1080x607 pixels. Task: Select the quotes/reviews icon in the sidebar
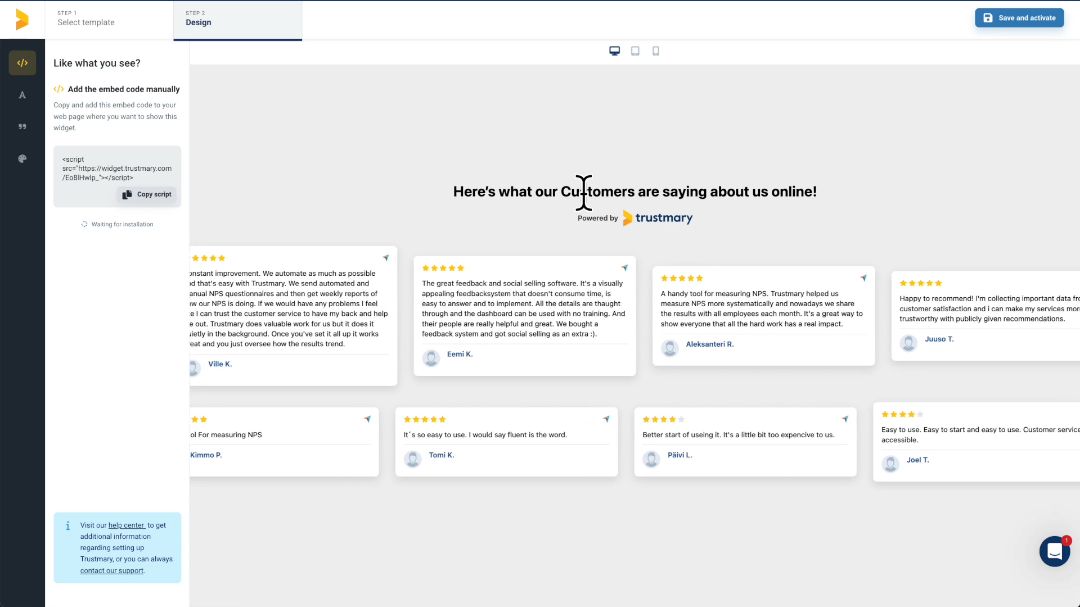point(22,127)
